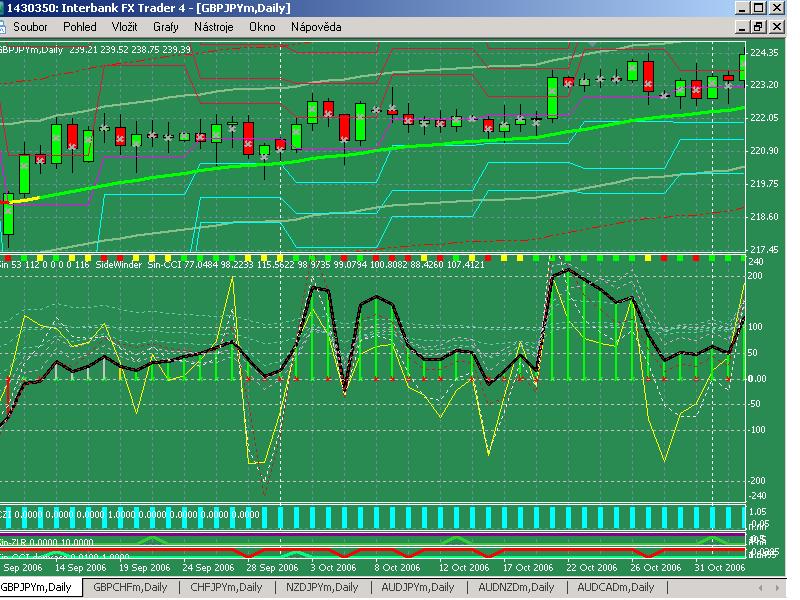Switch to the NZDJPYm,Daily chart tab
800x600 pixels.
[x=322, y=587]
